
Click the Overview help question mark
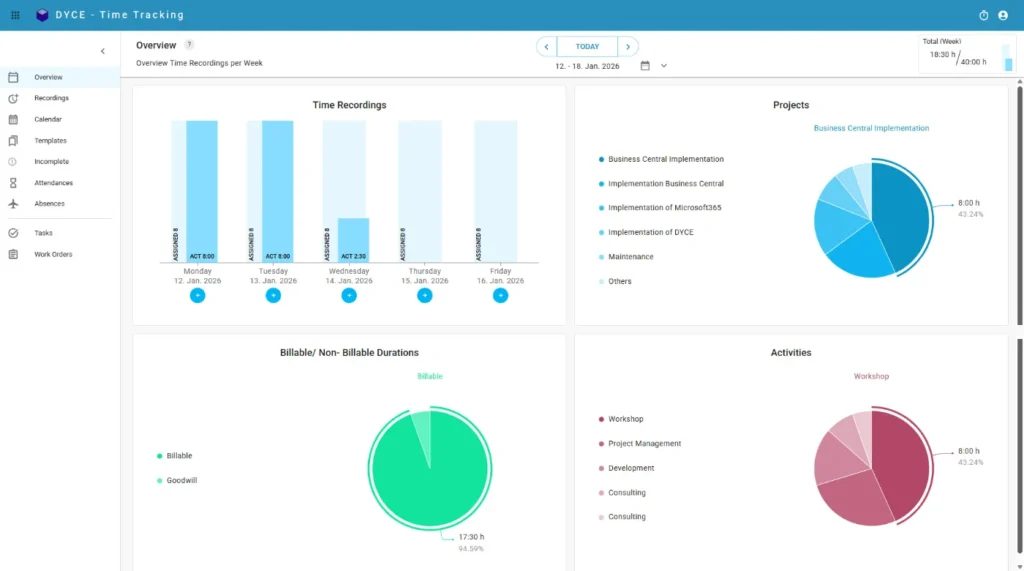point(189,44)
